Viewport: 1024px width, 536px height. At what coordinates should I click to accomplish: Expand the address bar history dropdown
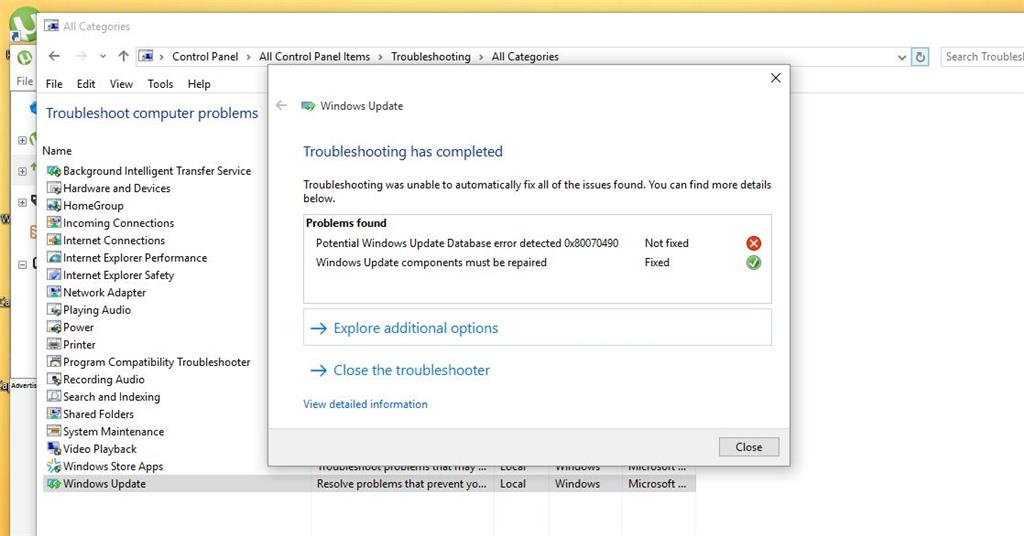(902, 57)
